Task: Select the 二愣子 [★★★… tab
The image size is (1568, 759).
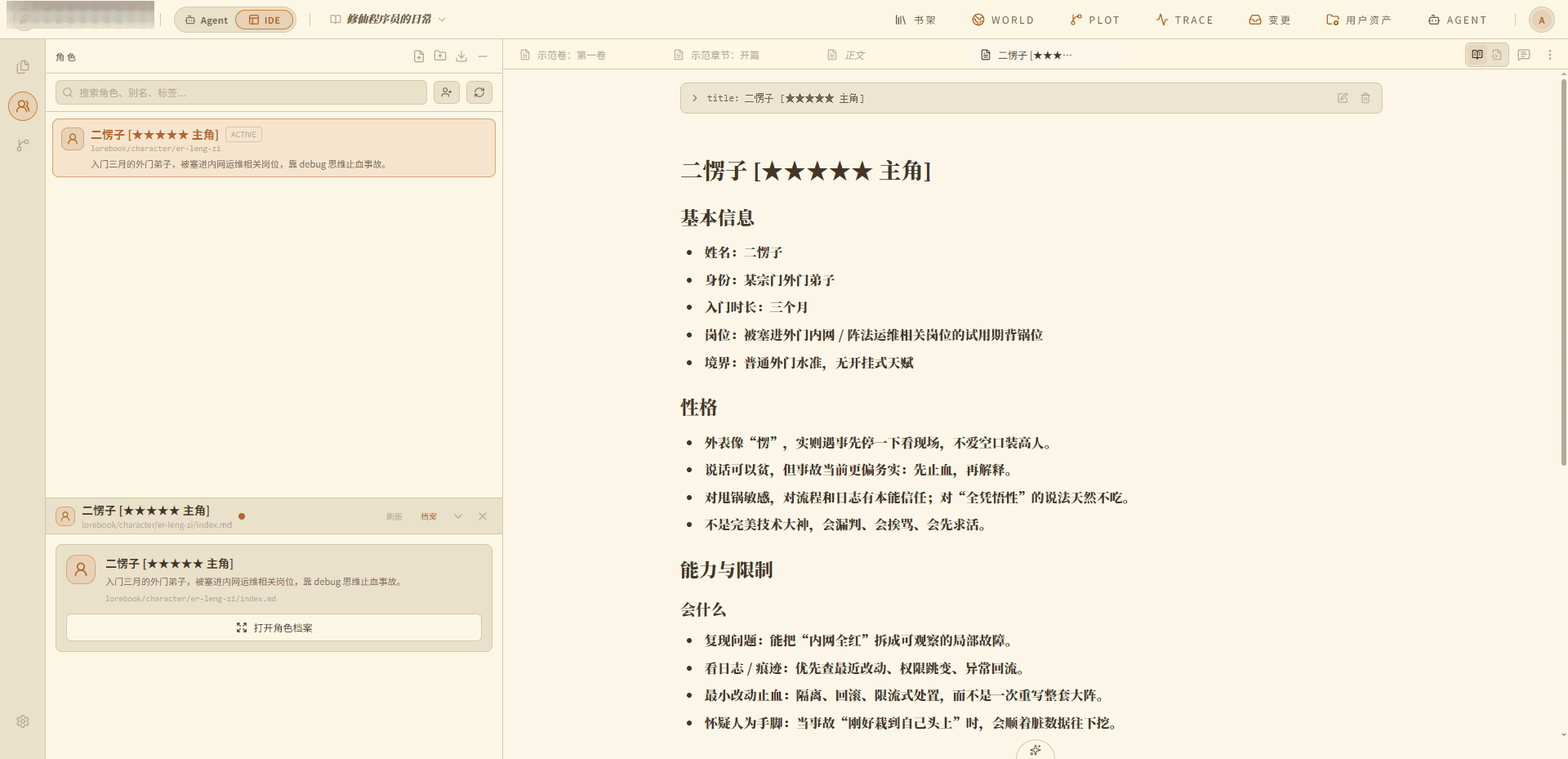Action: [x=1027, y=55]
